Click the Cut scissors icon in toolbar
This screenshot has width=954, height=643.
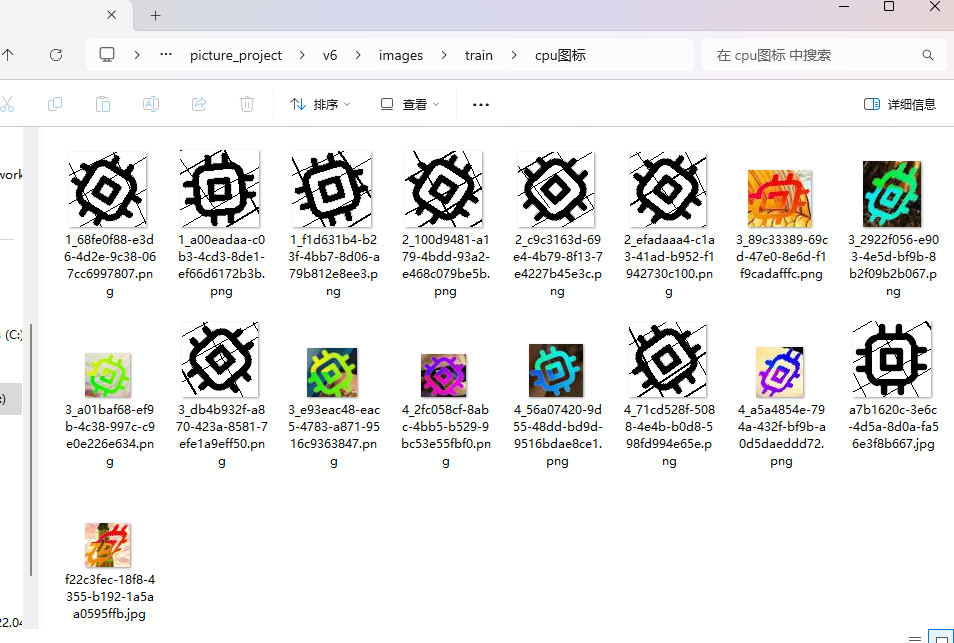point(7,104)
